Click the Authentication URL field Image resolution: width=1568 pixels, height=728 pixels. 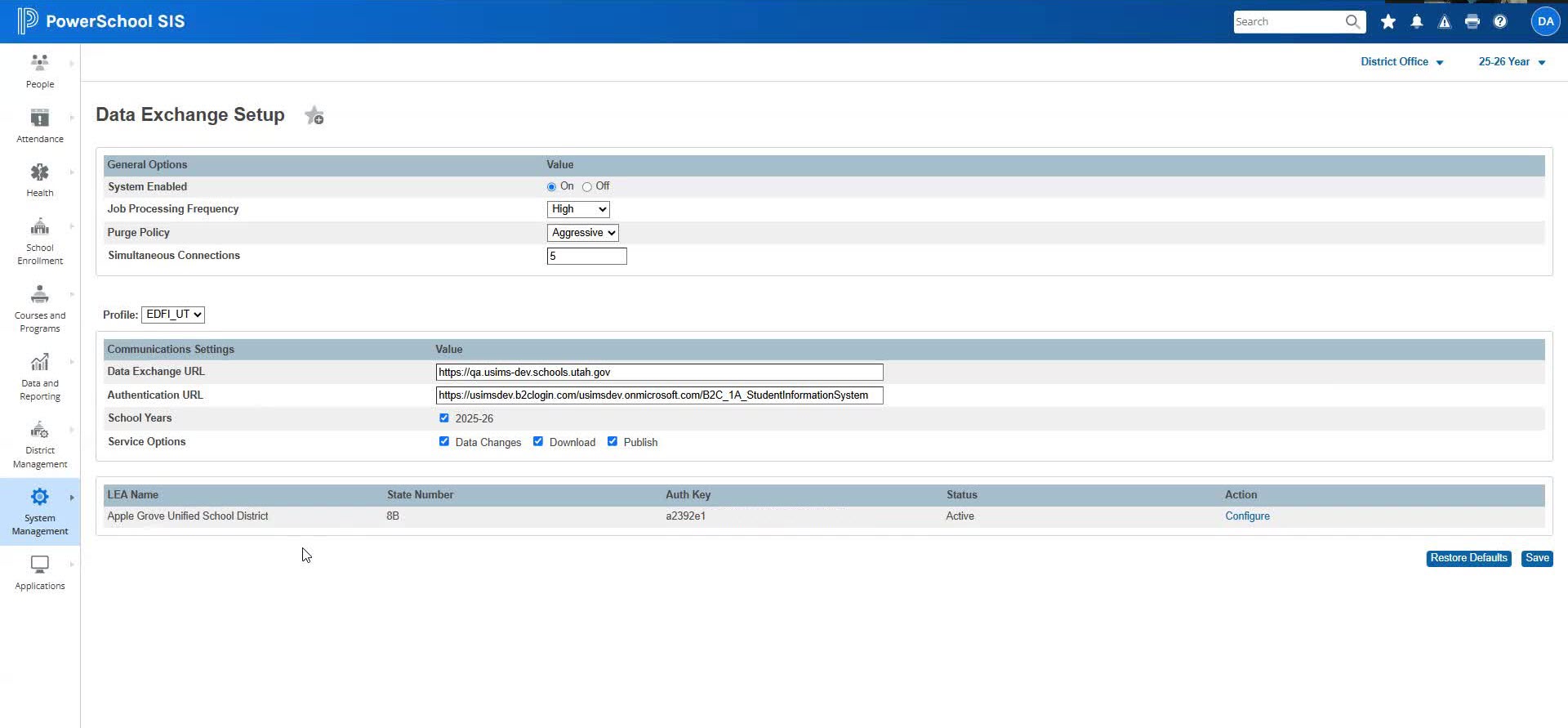click(659, 395)
